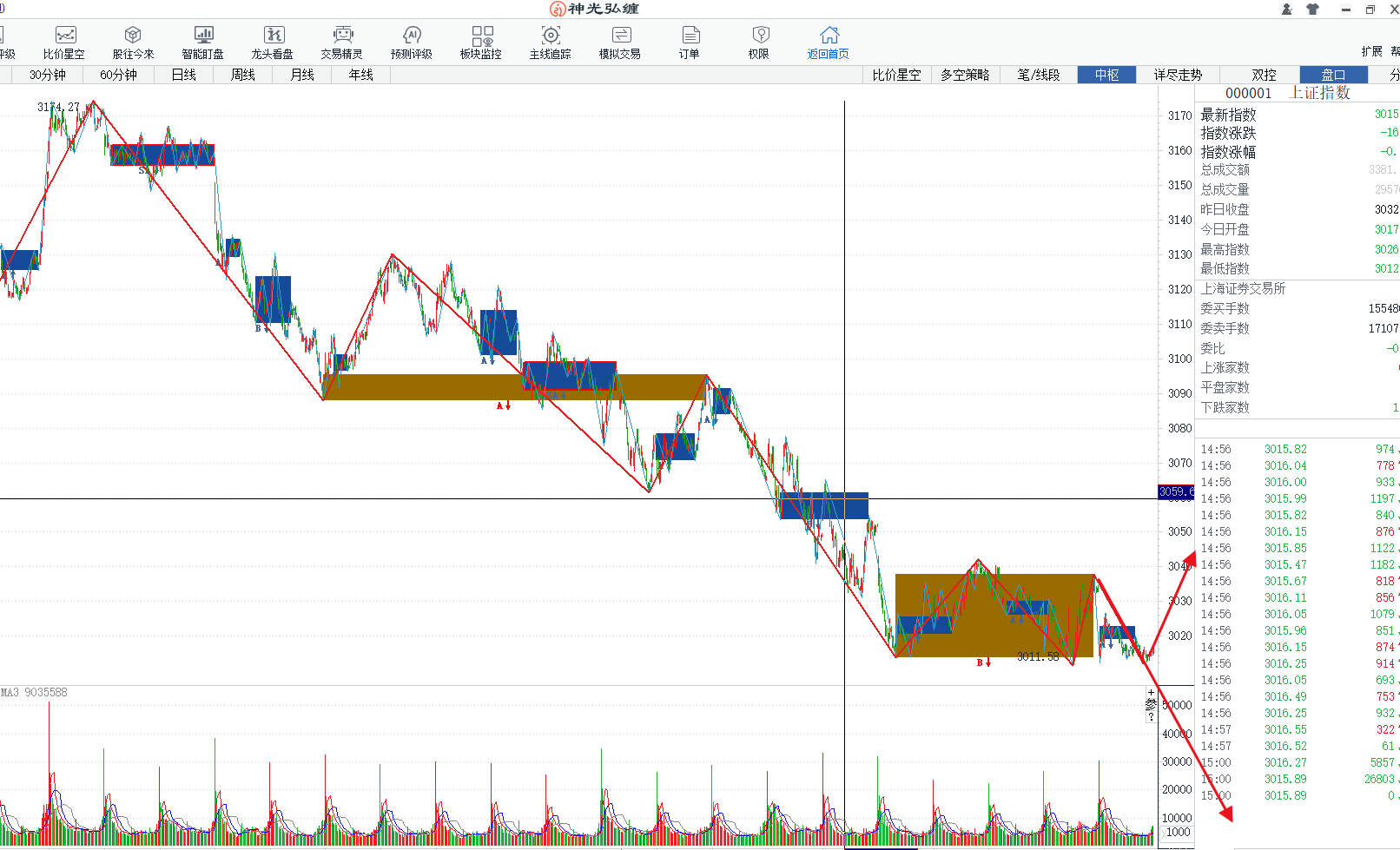Open the 预测评级 AI tool
The image size is (1400, 850).
click(x=412, y=42)
